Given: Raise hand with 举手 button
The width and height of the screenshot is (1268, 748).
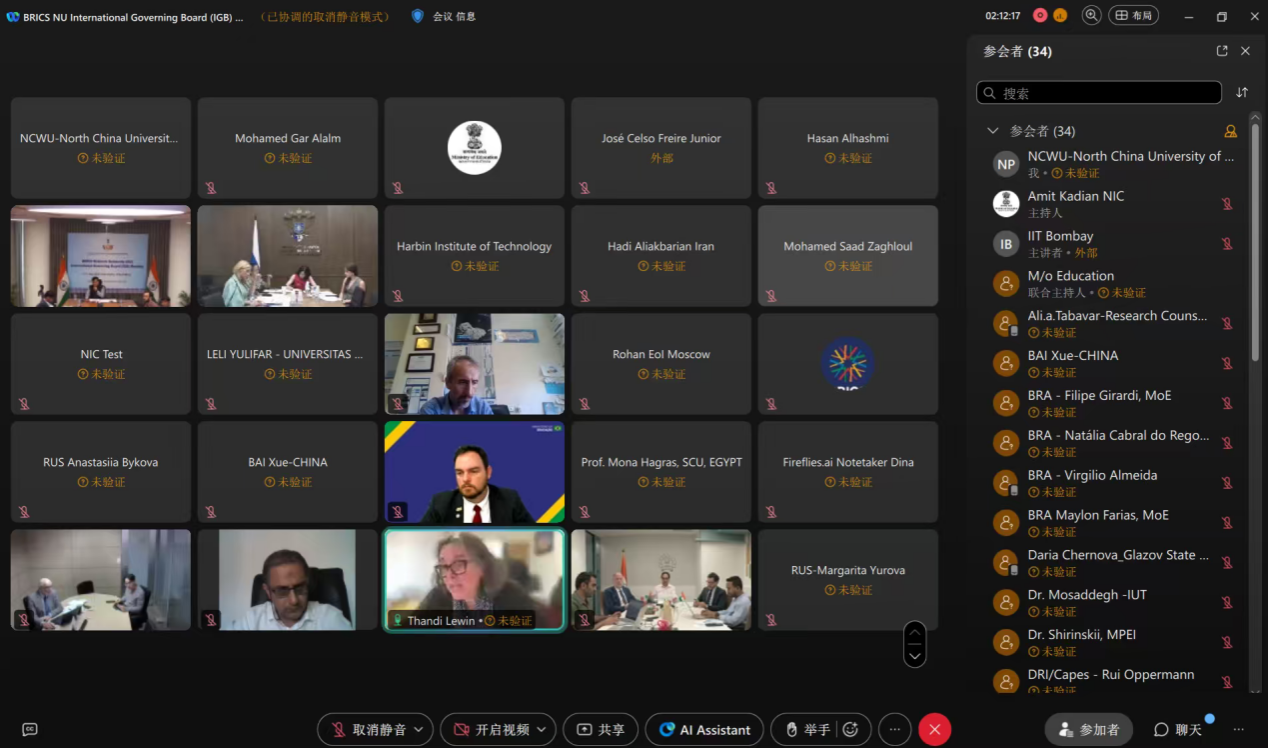Looking at the screenshot, I should (808, 730).
